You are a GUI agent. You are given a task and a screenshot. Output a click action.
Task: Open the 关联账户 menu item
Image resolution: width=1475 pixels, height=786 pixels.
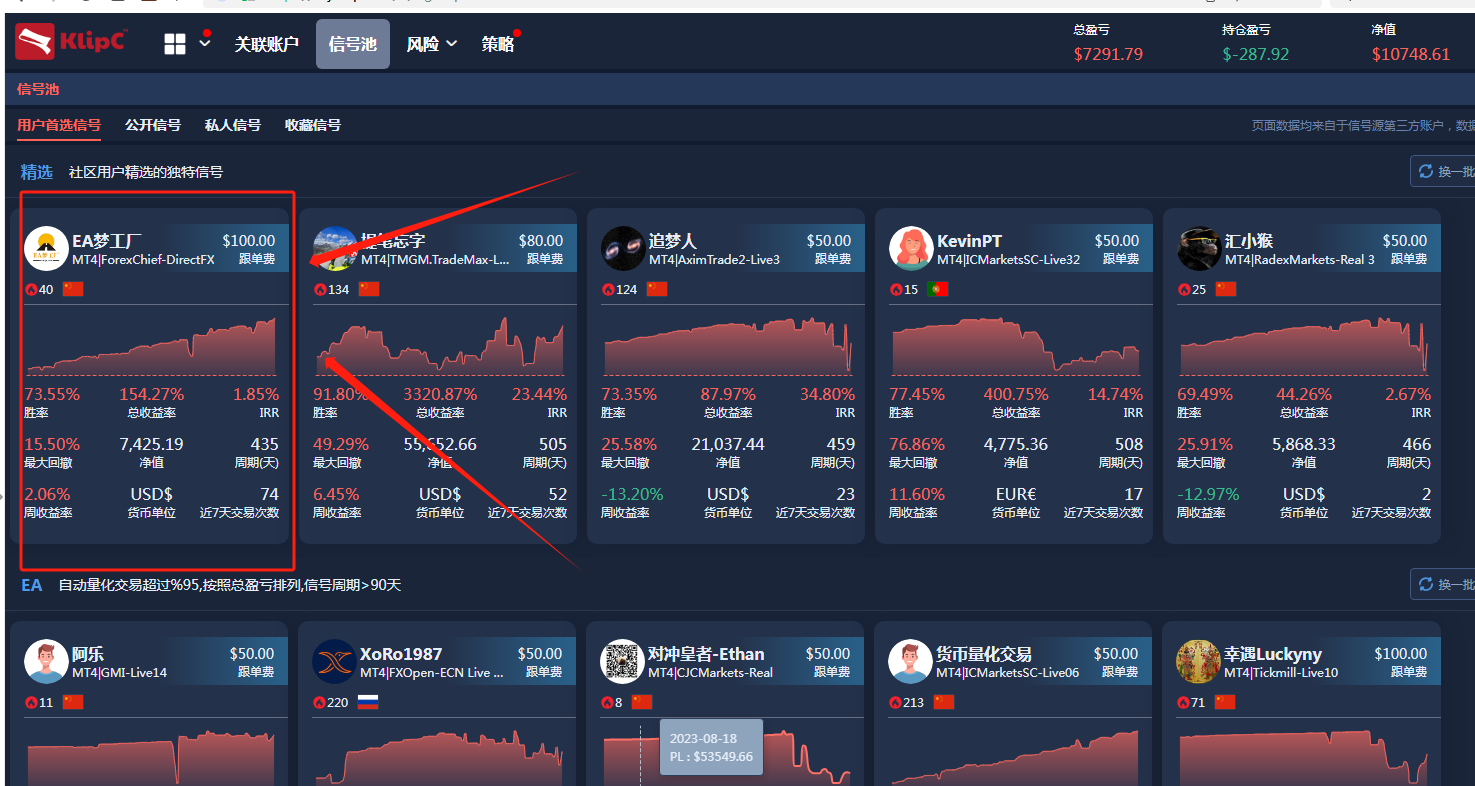point(266,43)
